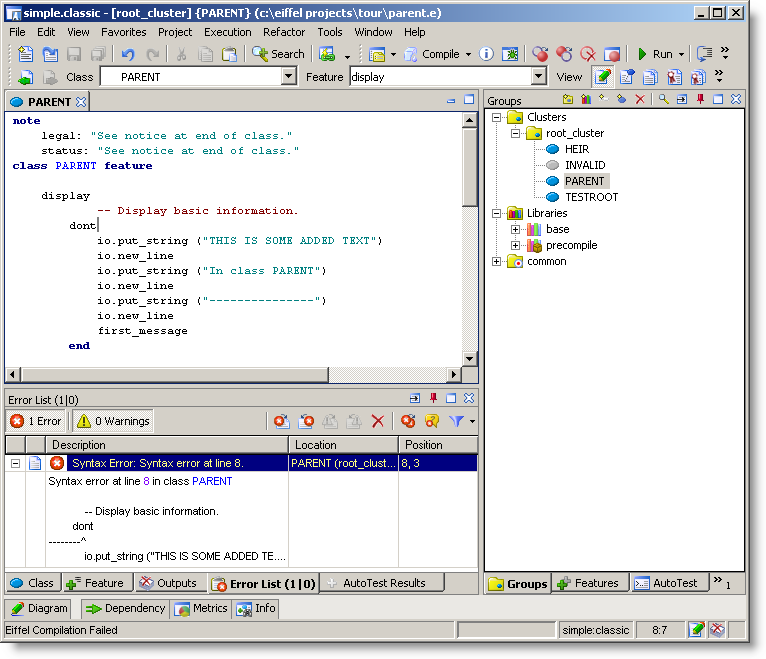This screenshot has height=659, width=766.
Task: Click the red X icon in Error List toolbar
Action: click(378, 421)
